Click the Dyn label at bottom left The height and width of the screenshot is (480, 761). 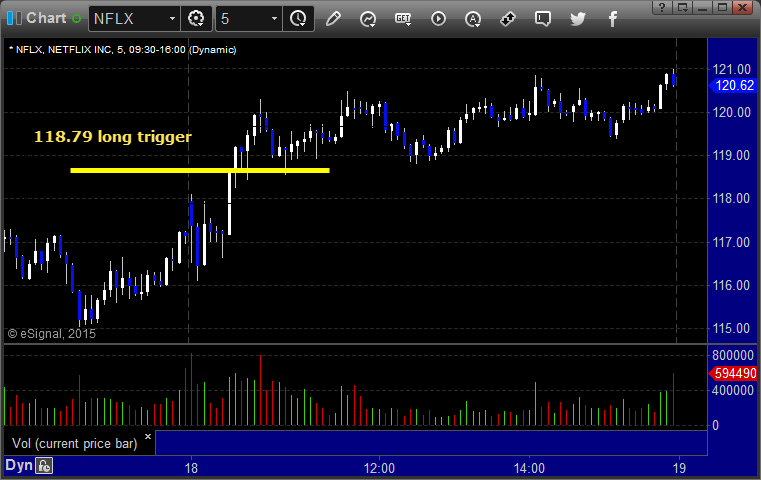tap(19, 465)
